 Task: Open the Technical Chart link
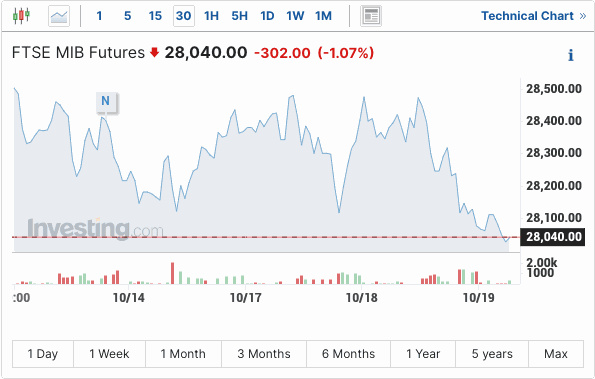pyautogui.click(x=534, y=16)
